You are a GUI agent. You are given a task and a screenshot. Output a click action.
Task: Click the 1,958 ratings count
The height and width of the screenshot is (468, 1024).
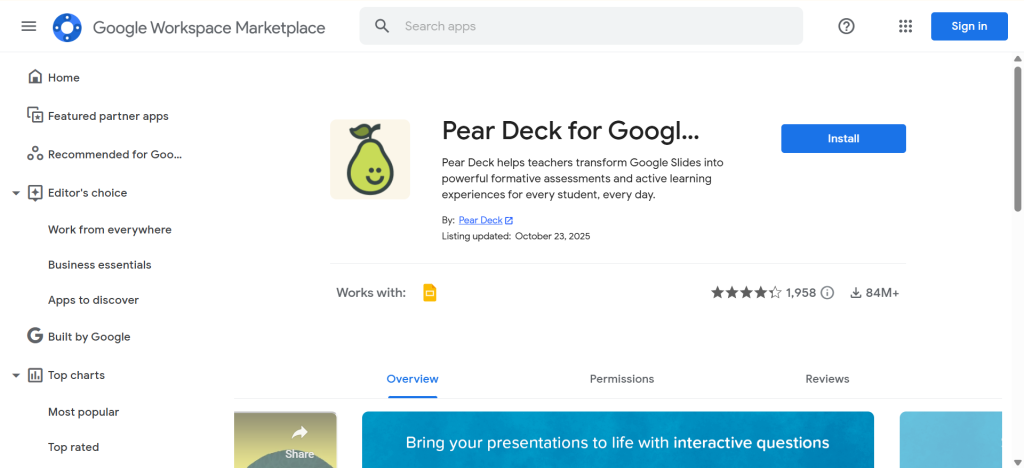click(x=801, y=293)
